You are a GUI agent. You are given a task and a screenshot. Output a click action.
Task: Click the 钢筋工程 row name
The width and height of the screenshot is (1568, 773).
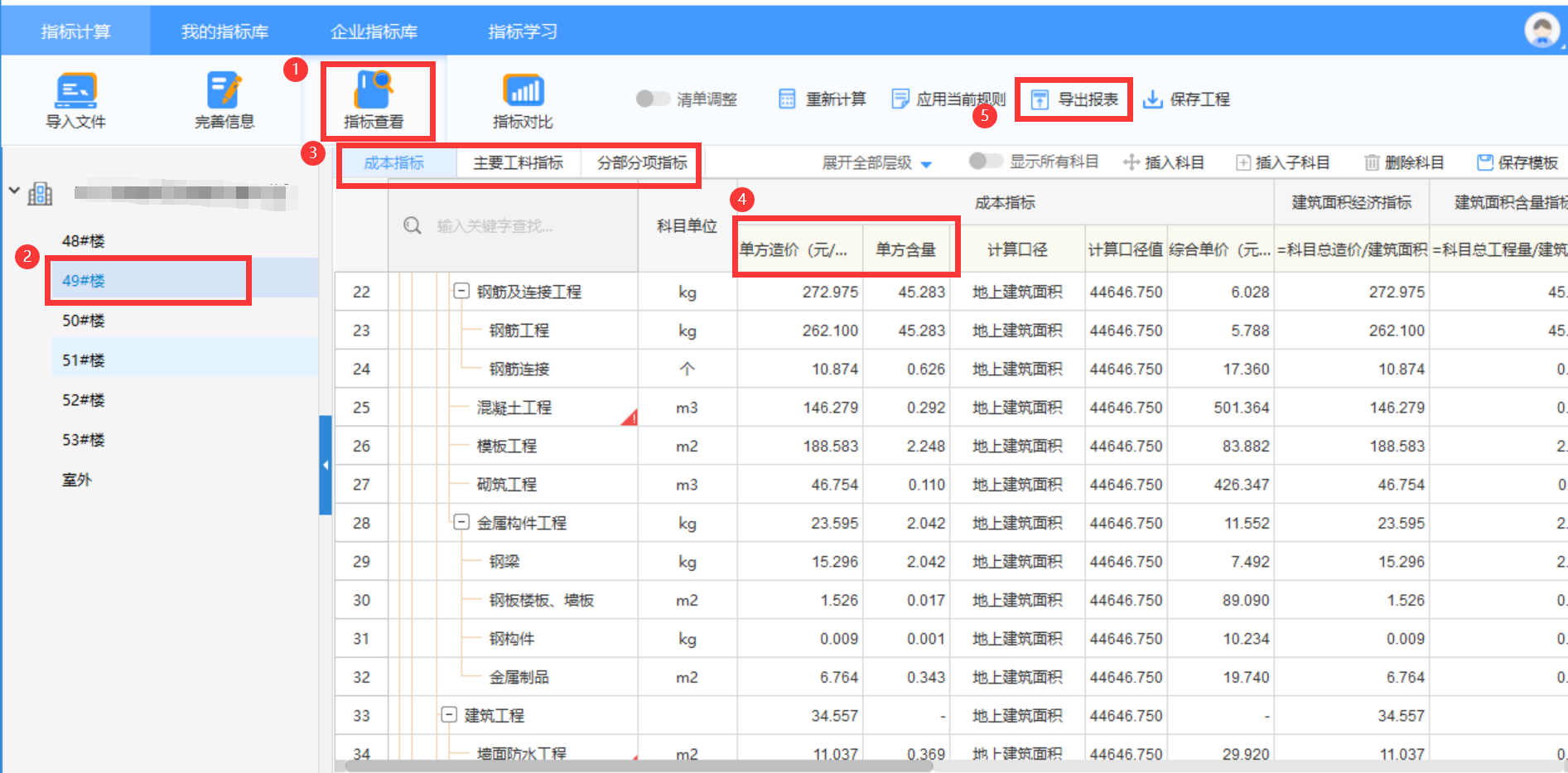coord(519,330)
